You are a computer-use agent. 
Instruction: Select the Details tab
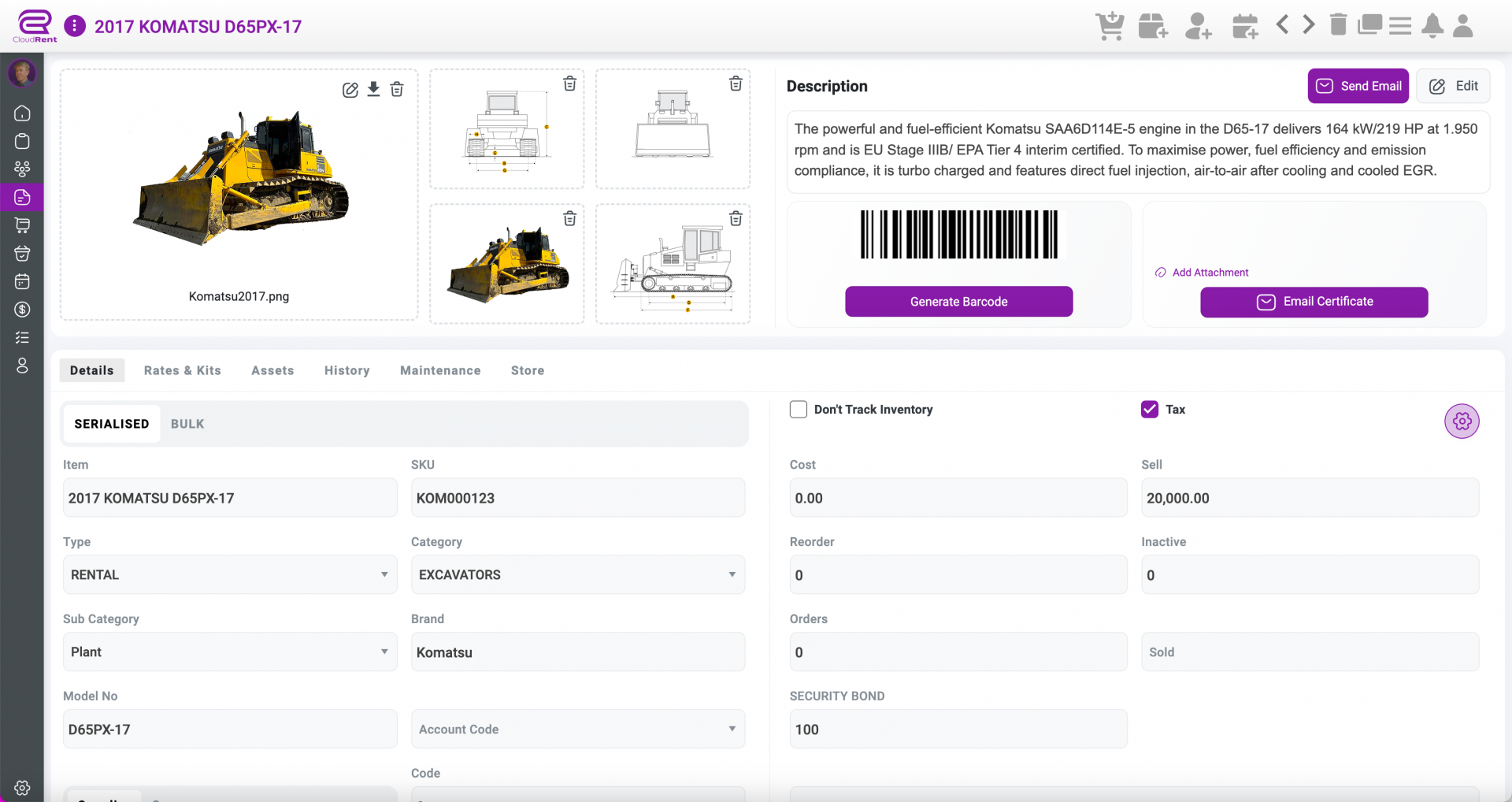92,370
